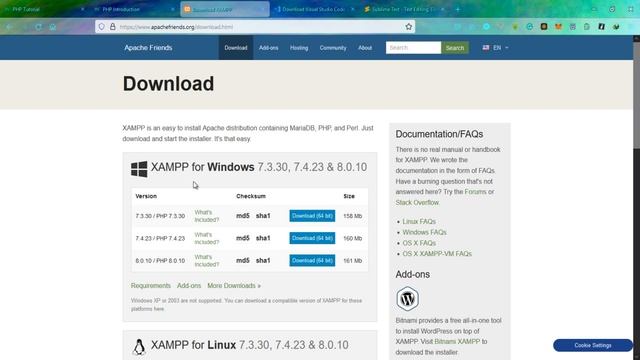Click the dark square brown extension icon

544,27
